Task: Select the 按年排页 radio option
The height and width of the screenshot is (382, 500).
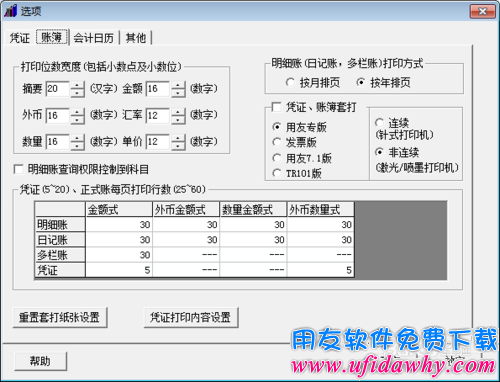Action: pos(361,82)
